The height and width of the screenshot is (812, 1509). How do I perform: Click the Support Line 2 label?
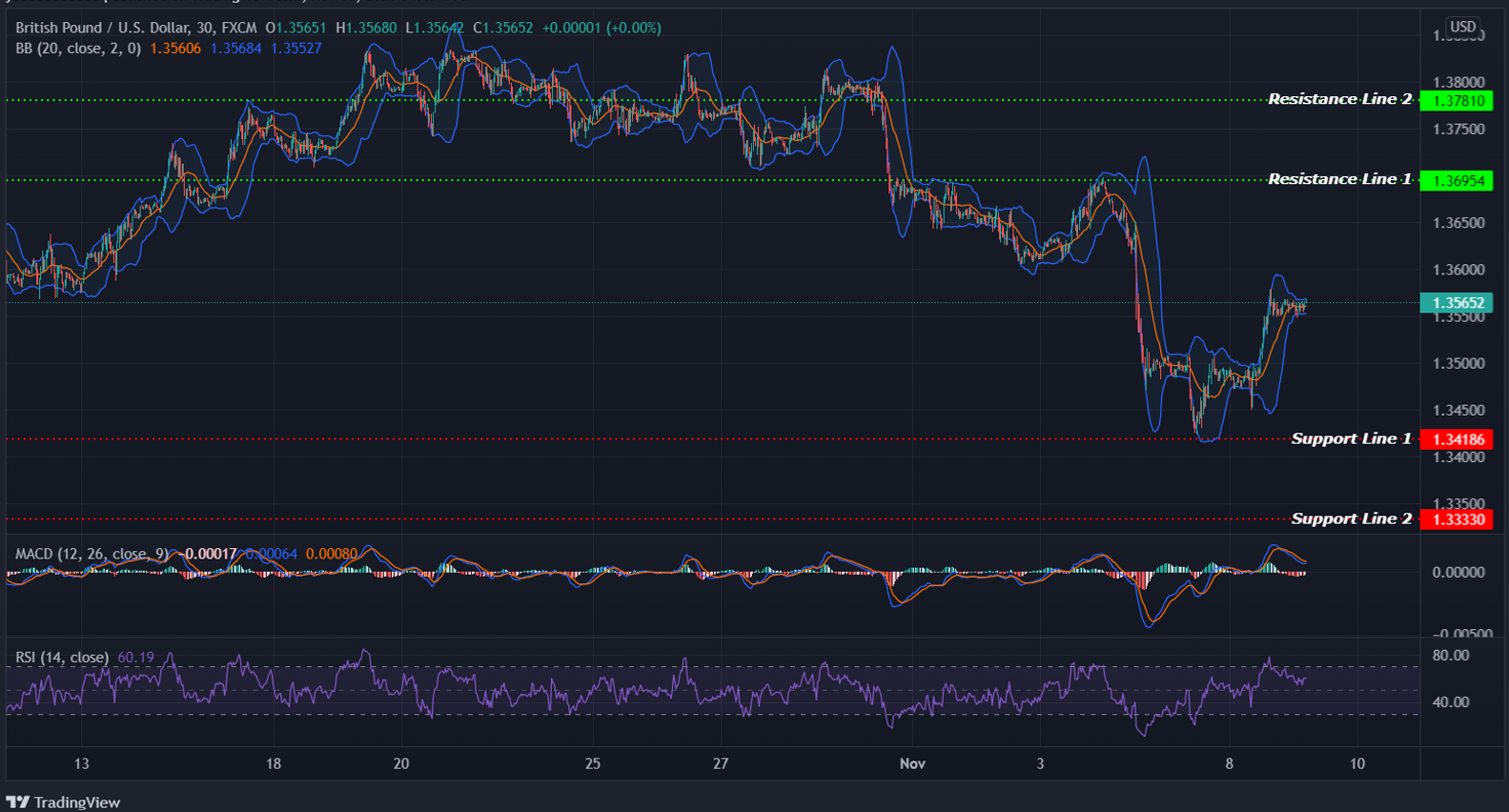pos(1351,518)
